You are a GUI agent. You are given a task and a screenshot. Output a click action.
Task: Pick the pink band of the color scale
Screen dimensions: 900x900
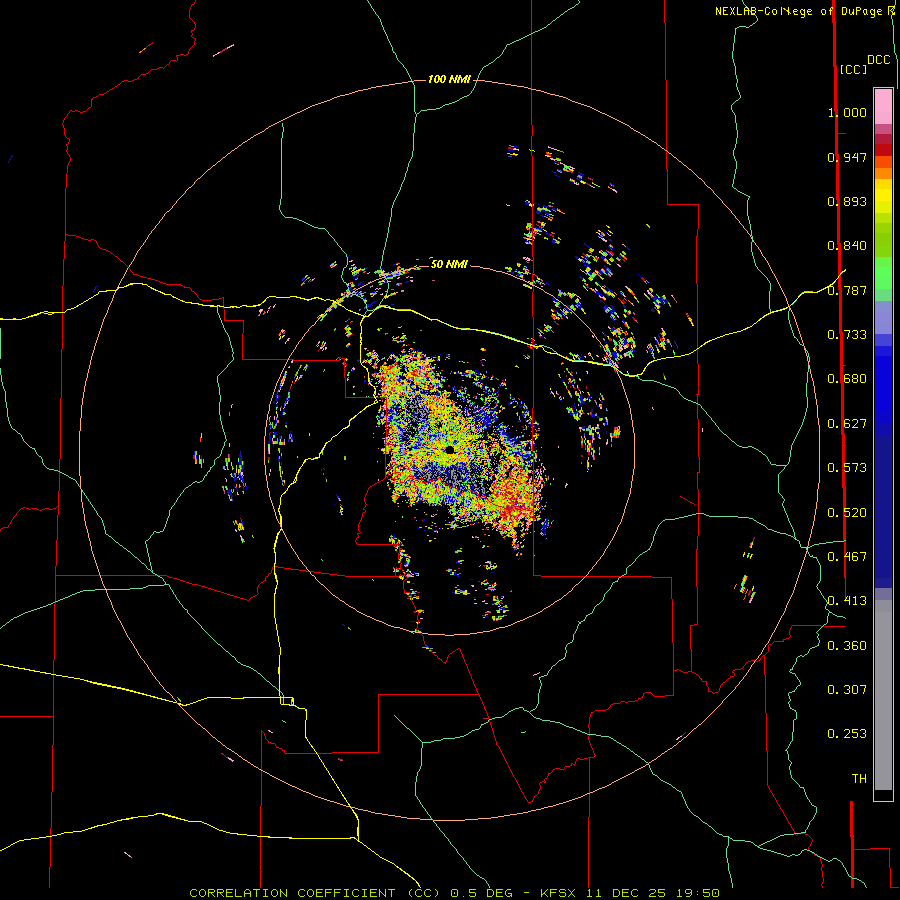883,106
